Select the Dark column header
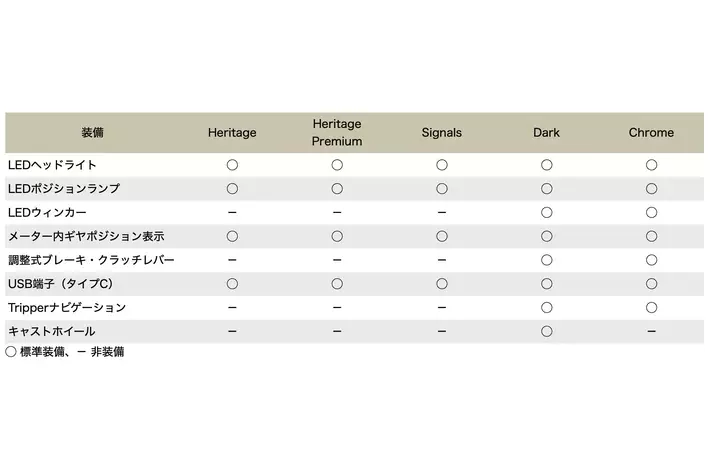 (547, 133)
